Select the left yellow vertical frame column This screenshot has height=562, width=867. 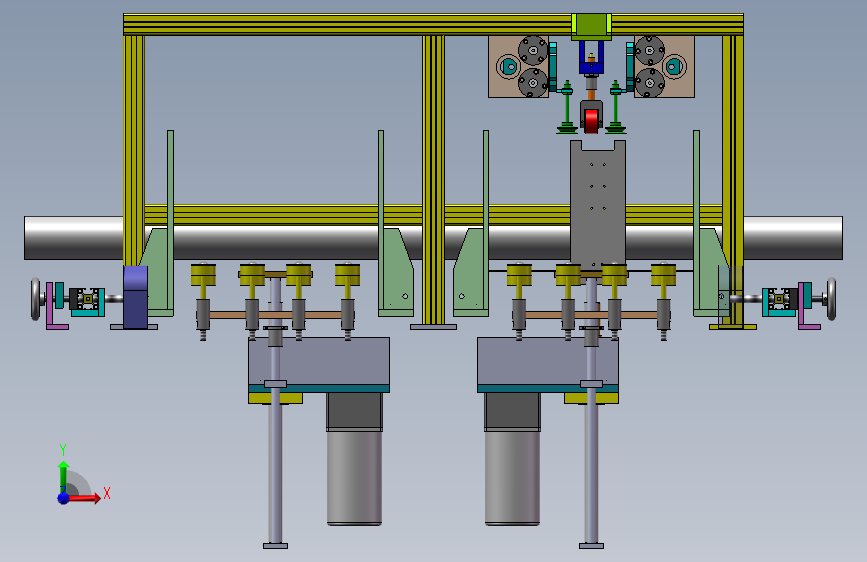pos(134,150)
